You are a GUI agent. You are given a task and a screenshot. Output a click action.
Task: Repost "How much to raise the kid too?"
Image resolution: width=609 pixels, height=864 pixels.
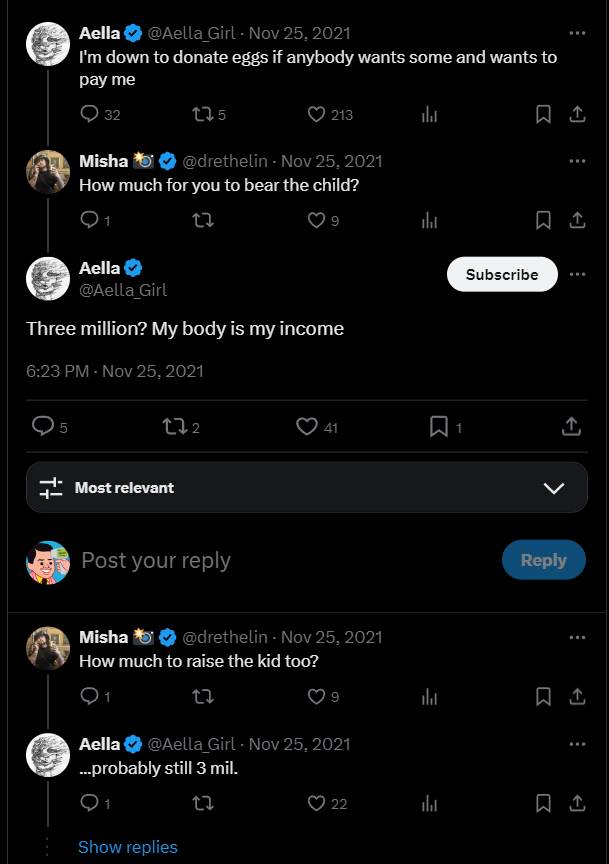point(203,696)
